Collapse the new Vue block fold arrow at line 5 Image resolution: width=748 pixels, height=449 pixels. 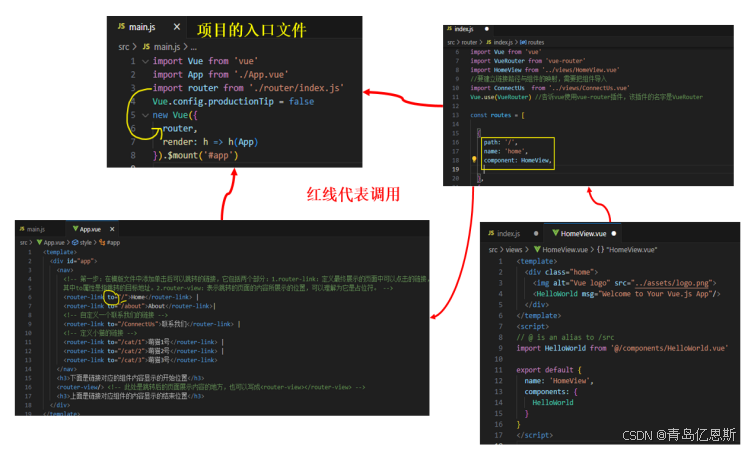click(145, 115)
